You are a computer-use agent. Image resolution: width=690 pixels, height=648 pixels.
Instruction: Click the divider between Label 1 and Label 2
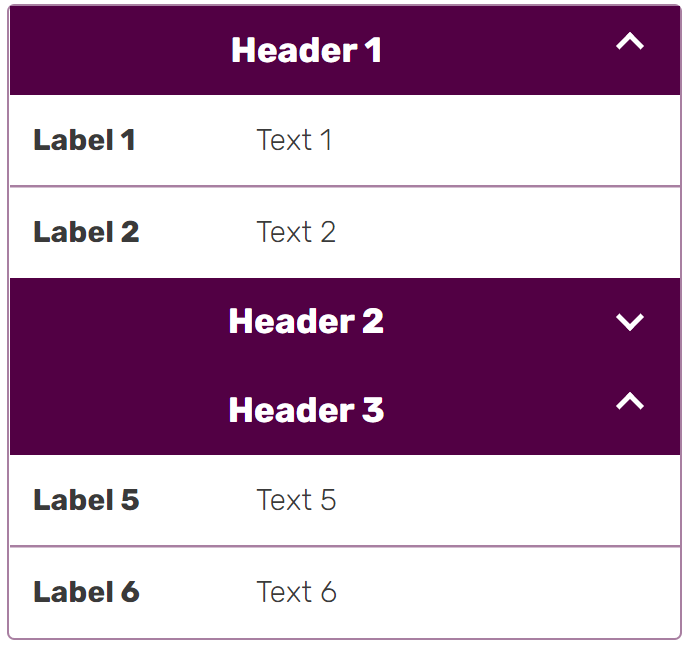coord(345,186)
